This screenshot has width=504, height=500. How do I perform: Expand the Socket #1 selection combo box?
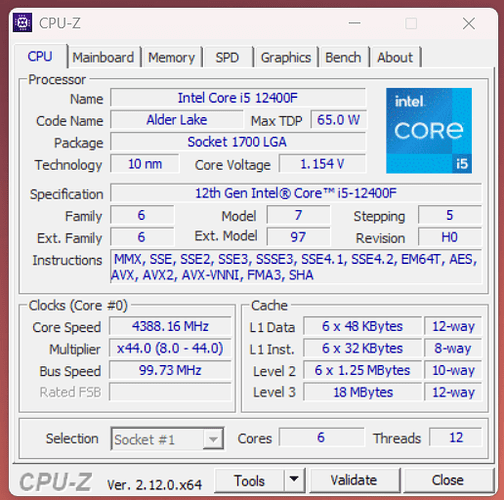coord(167,439)
